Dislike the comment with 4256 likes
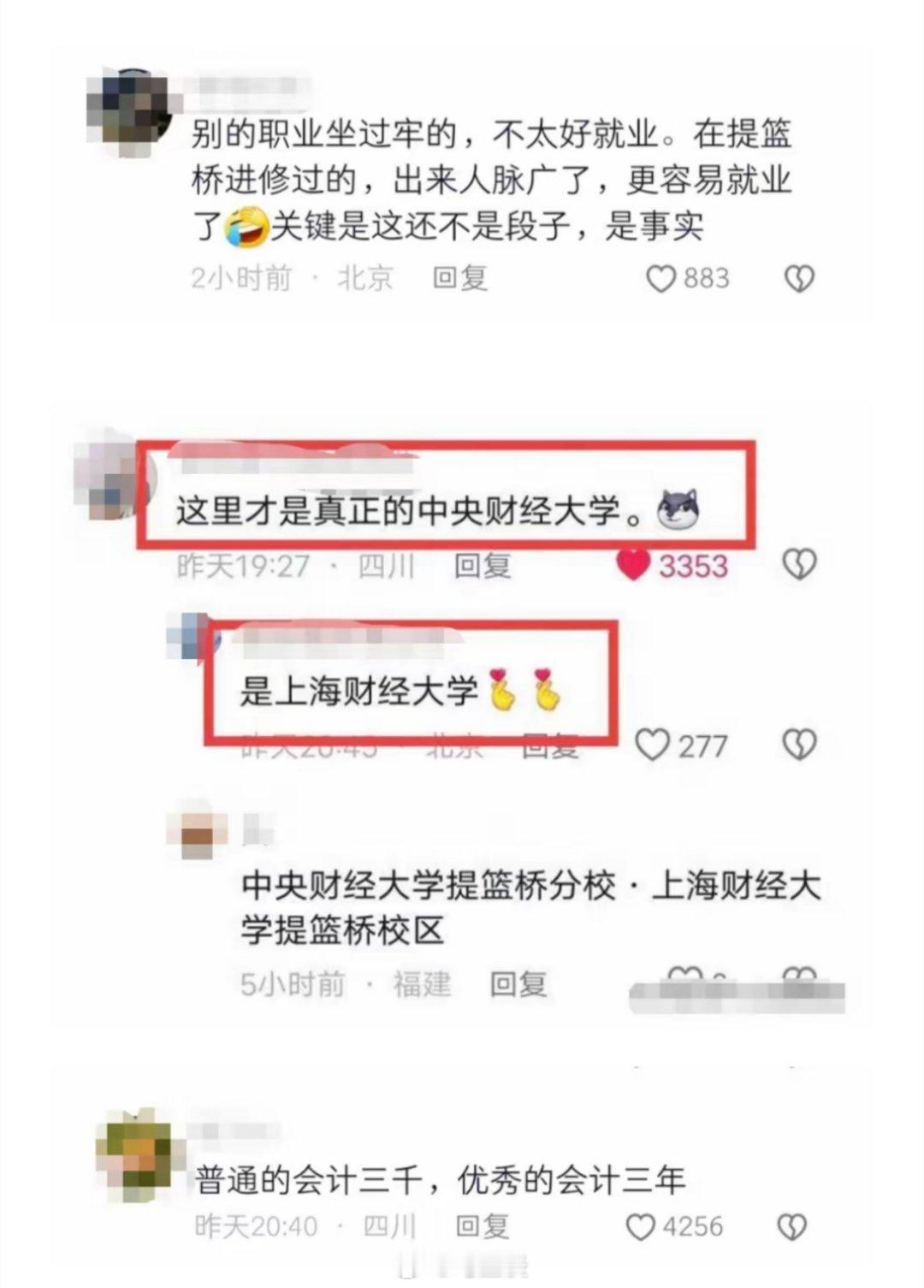Image resolution: width=924 pixels, height=1288 pixels. tap(791, 1227)
